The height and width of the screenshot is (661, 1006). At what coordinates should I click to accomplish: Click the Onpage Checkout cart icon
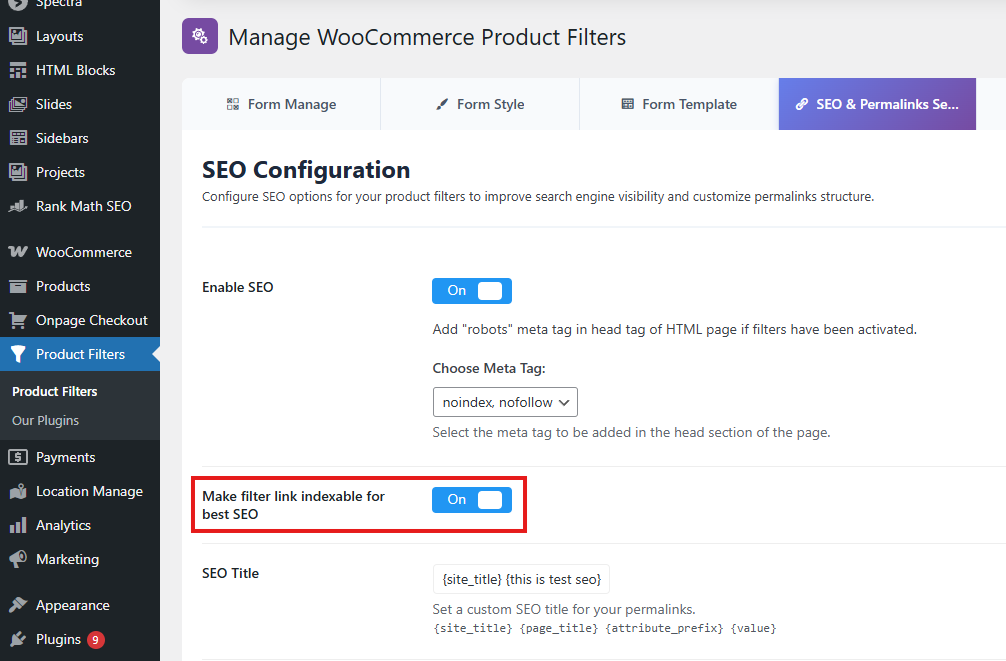[x=18, y=320]
